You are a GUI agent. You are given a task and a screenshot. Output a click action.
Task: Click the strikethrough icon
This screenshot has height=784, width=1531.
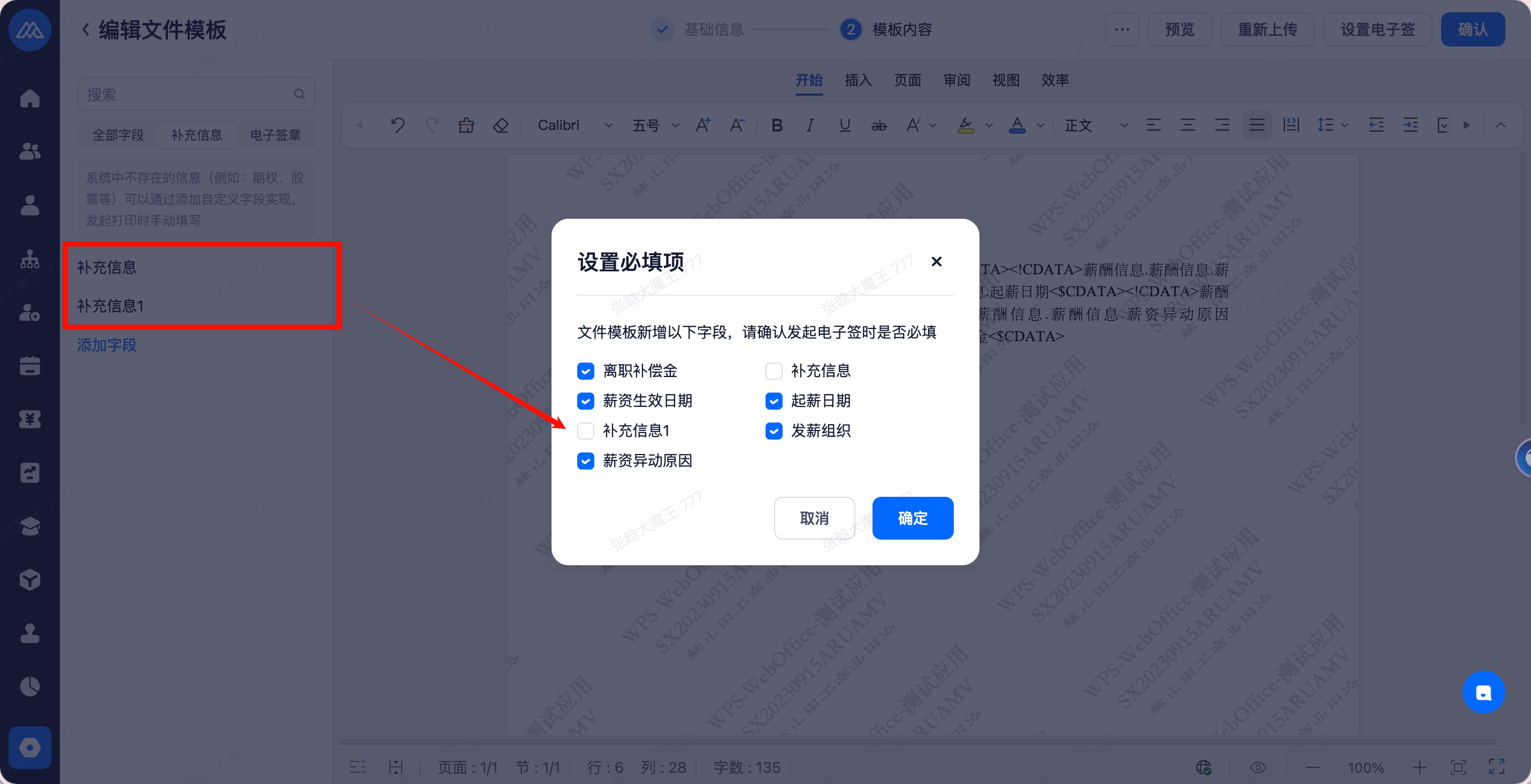[879, 125]
